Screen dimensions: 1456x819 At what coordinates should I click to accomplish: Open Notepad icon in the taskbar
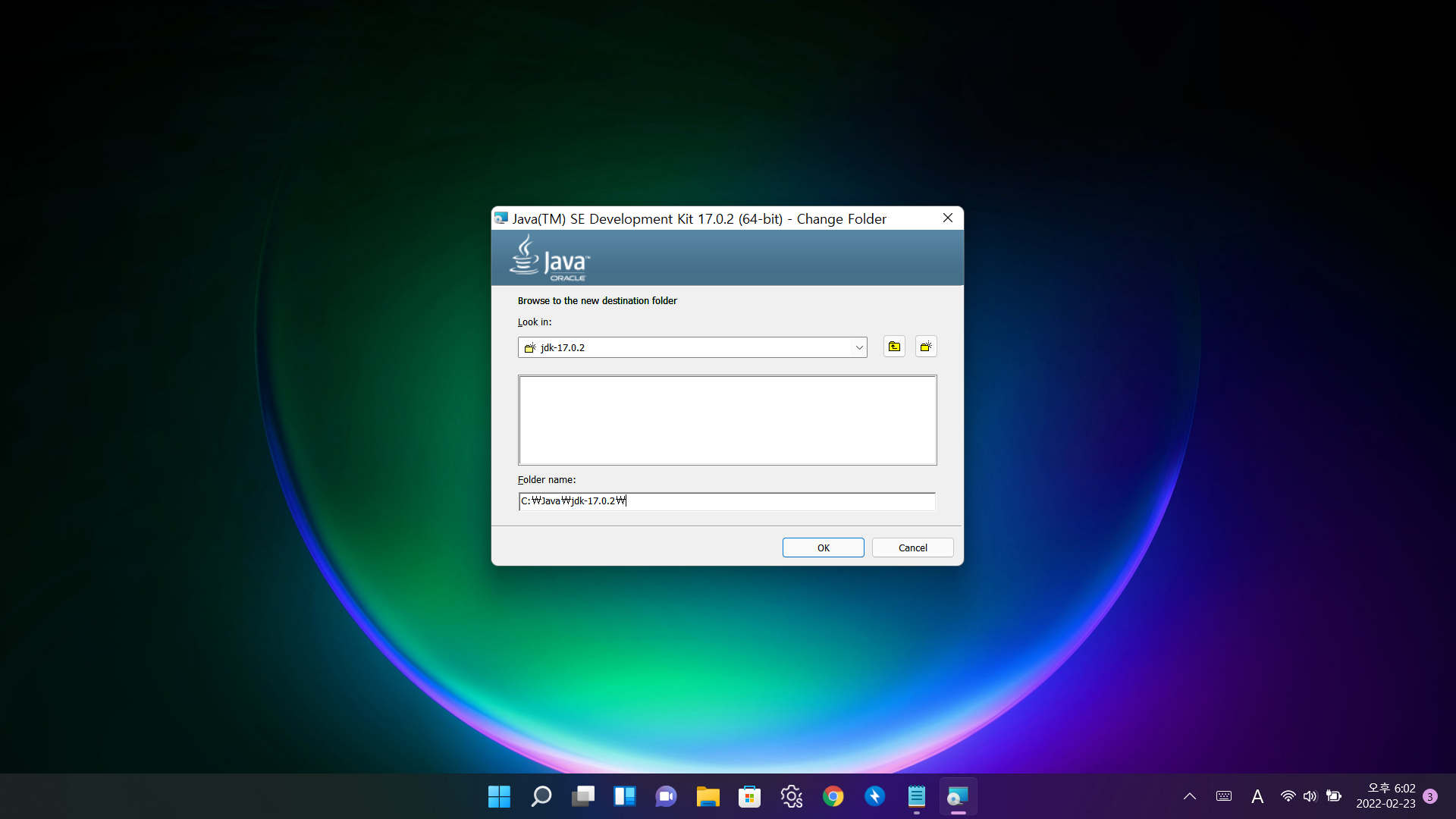point(916,796)
